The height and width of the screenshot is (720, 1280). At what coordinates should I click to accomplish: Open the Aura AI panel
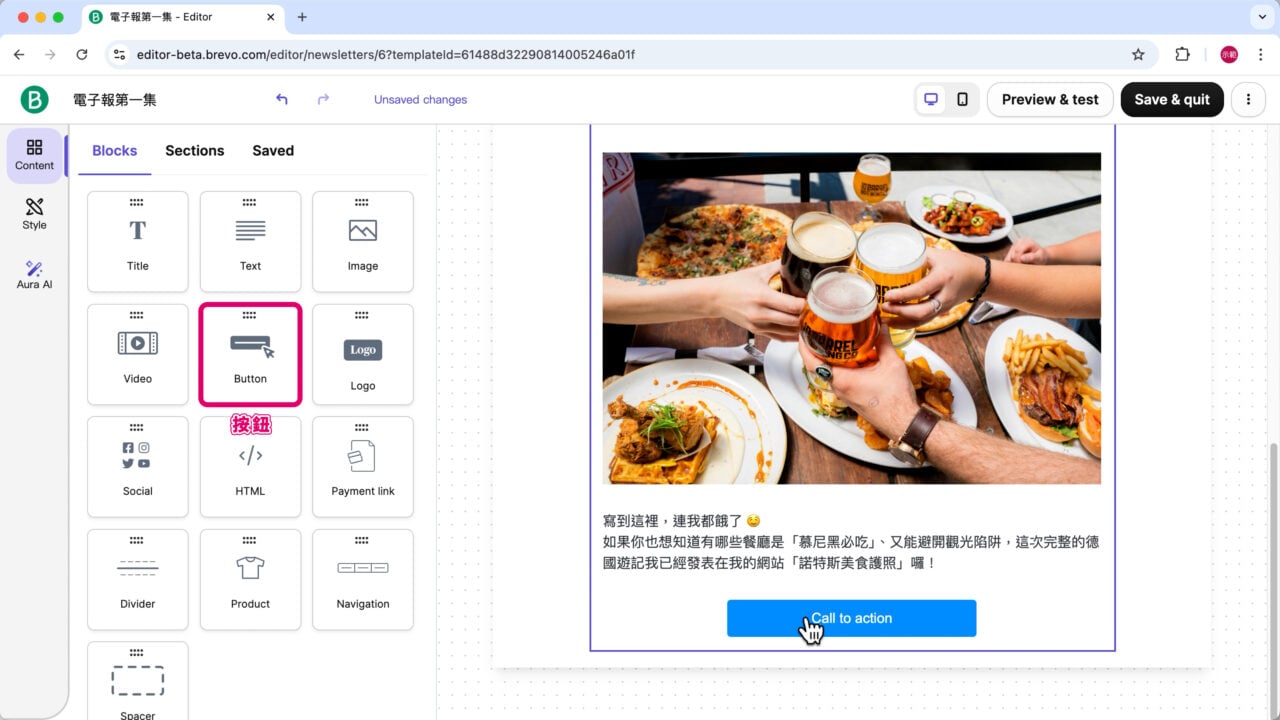(x=33, y=272)
